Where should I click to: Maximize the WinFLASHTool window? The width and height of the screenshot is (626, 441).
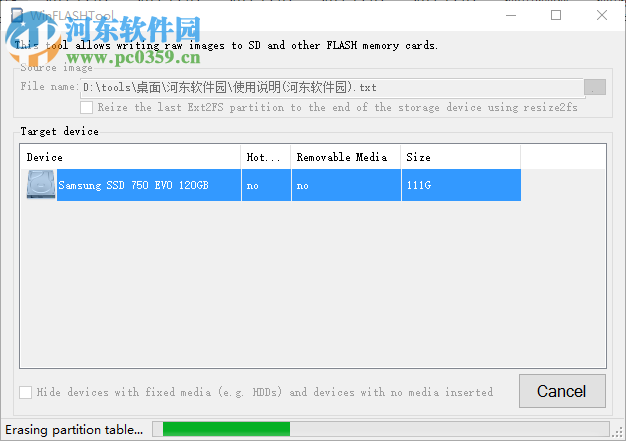[556, 15]
